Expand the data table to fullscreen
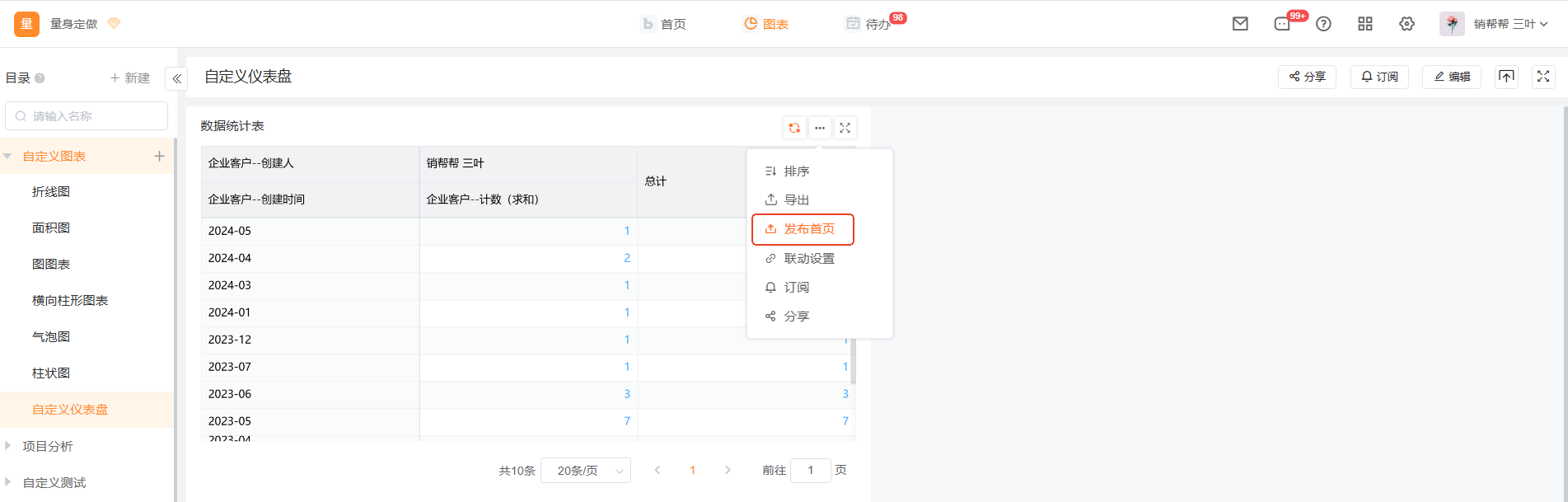The image size is (1568, 502). tap(845, 128)
